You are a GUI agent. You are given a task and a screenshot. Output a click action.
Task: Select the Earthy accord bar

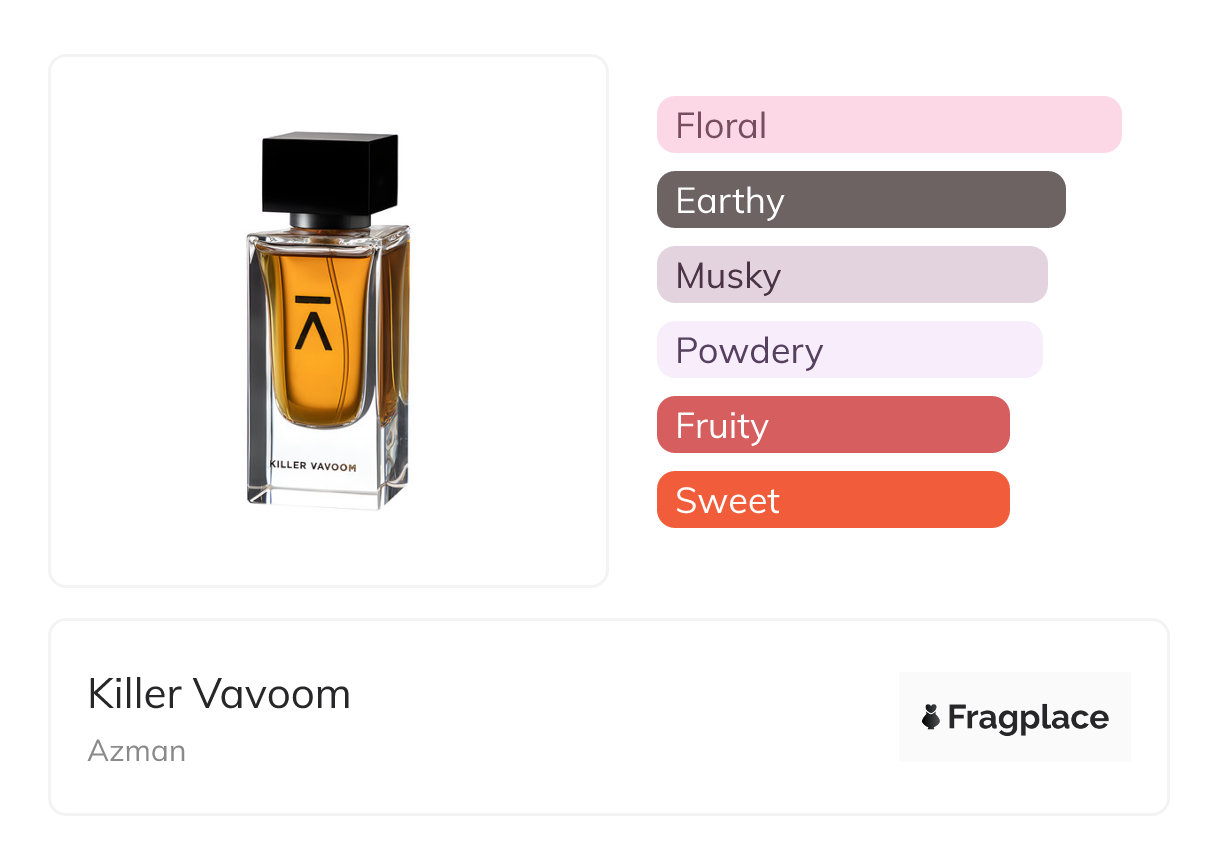pyautogui.click(x=860, y=200)
